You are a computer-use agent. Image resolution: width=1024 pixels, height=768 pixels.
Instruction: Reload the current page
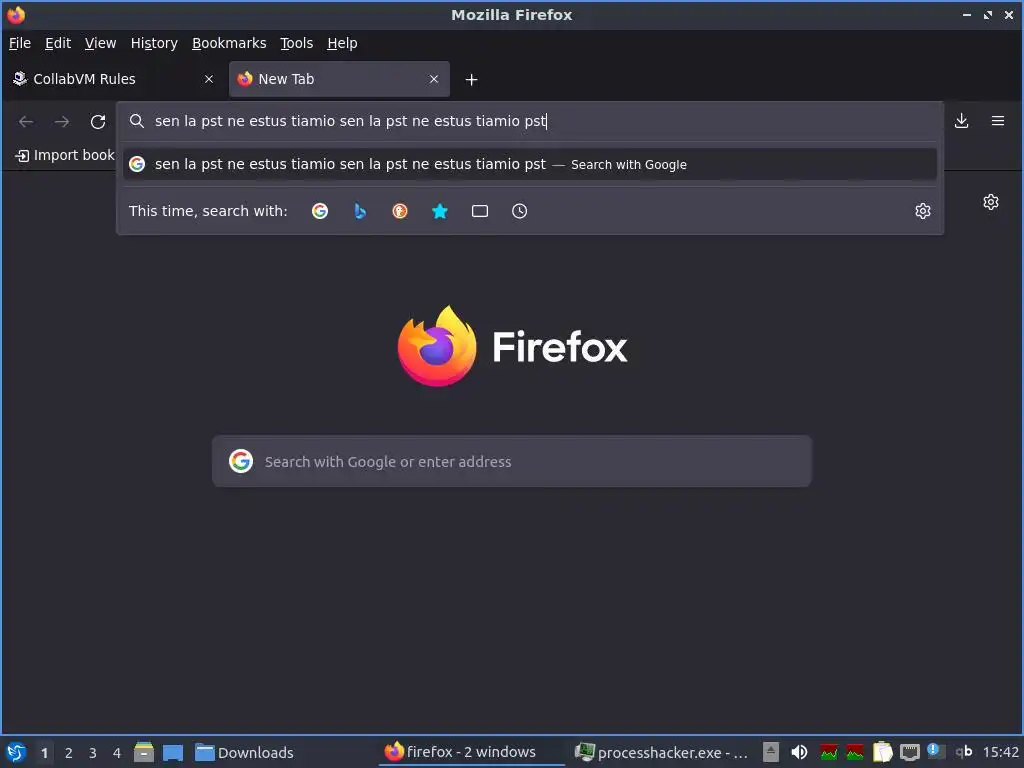[98, 121]
